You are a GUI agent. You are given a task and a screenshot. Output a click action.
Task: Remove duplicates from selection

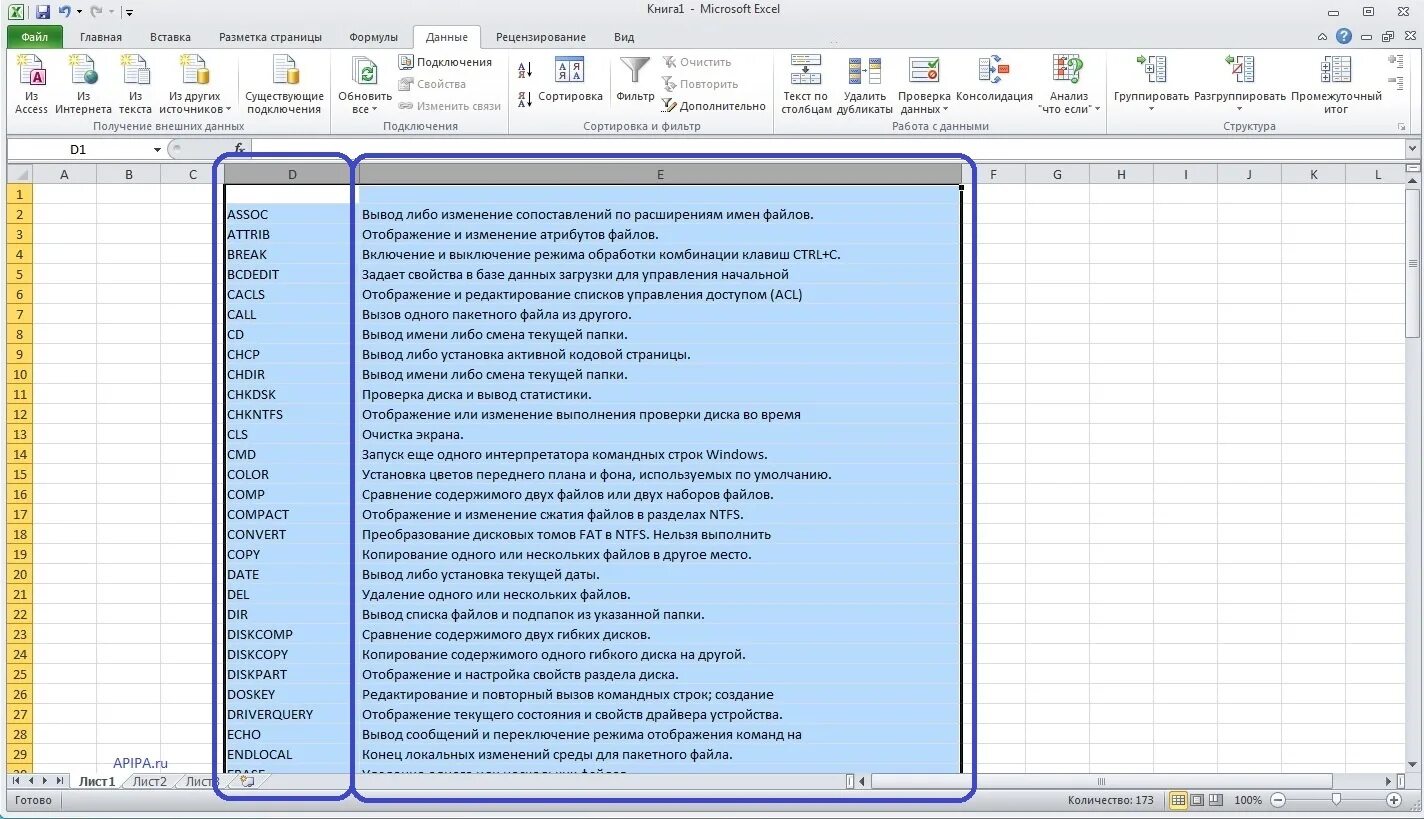(864, 85)
